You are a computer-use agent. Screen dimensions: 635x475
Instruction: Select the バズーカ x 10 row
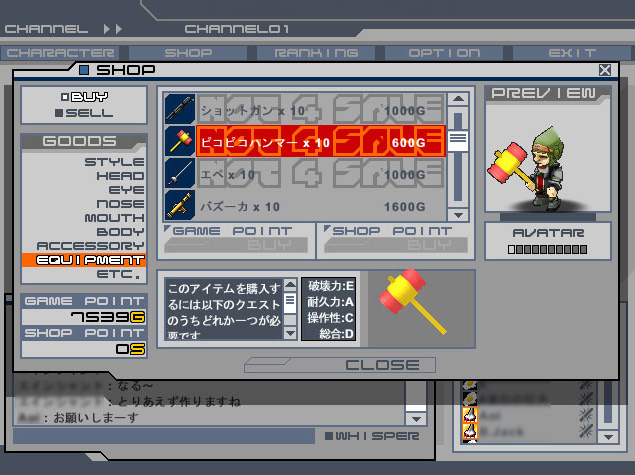(305, 205)
